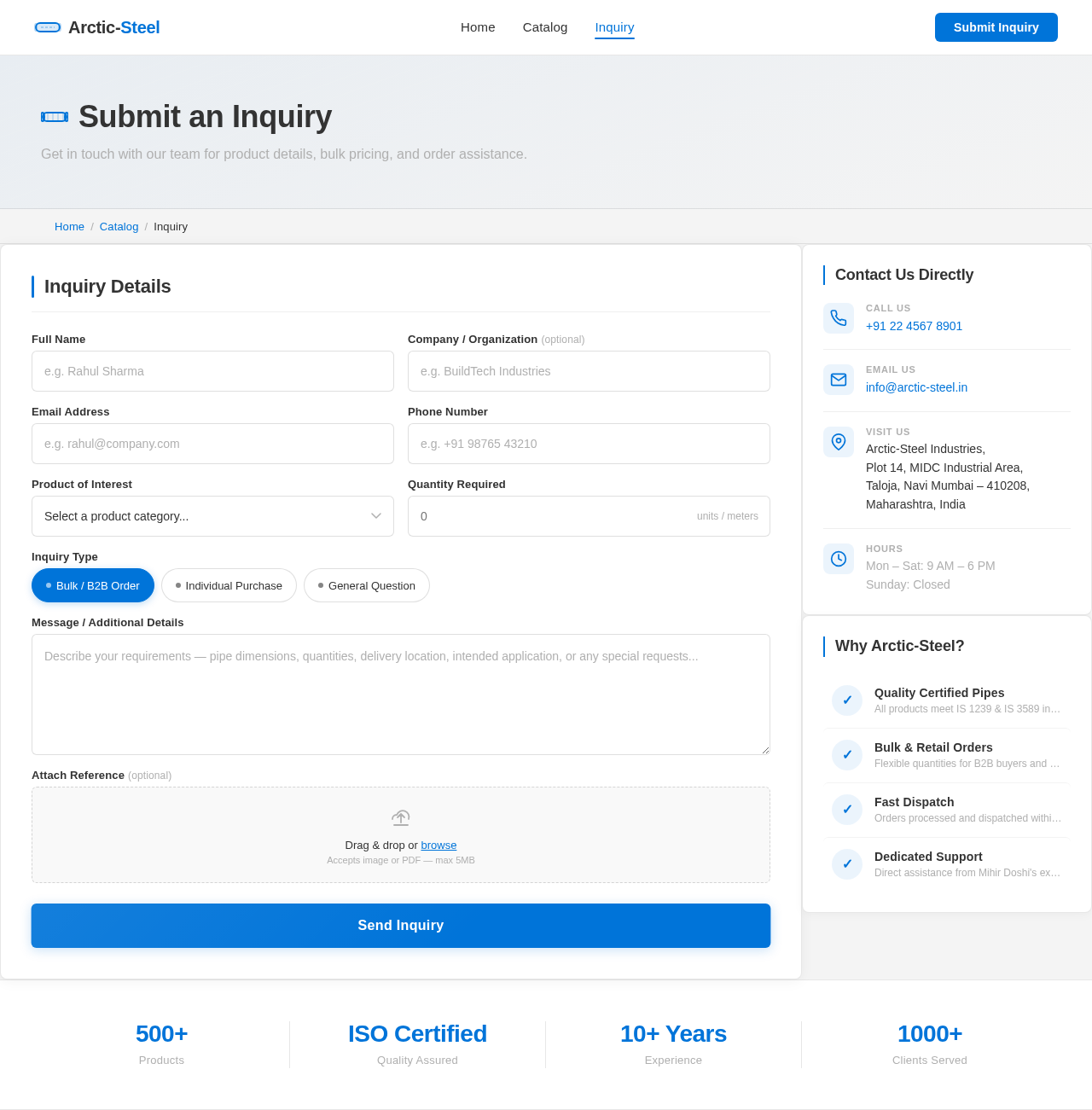Viewport: 1092px width, 1110px height.
Task: Click the upload icon in the attachment area
Action: click(x=400, y=817)
